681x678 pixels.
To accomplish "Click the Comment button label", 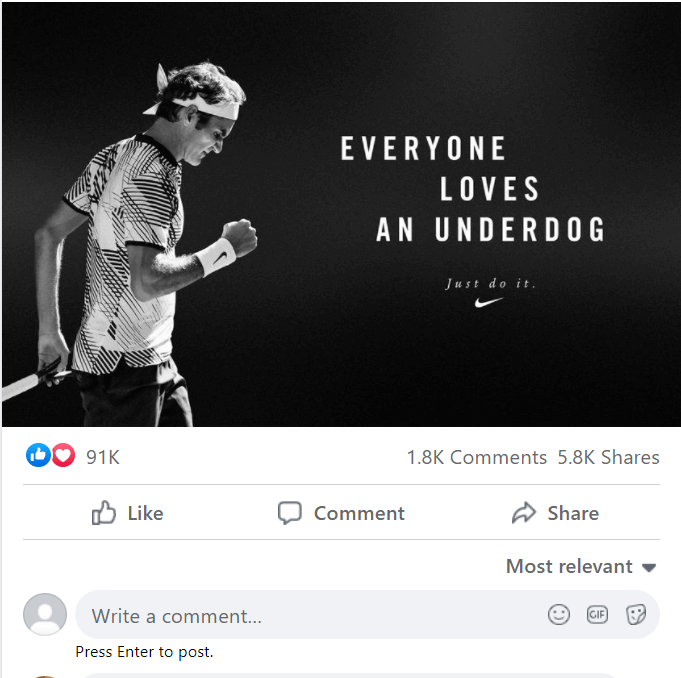I will coord(359,513).
